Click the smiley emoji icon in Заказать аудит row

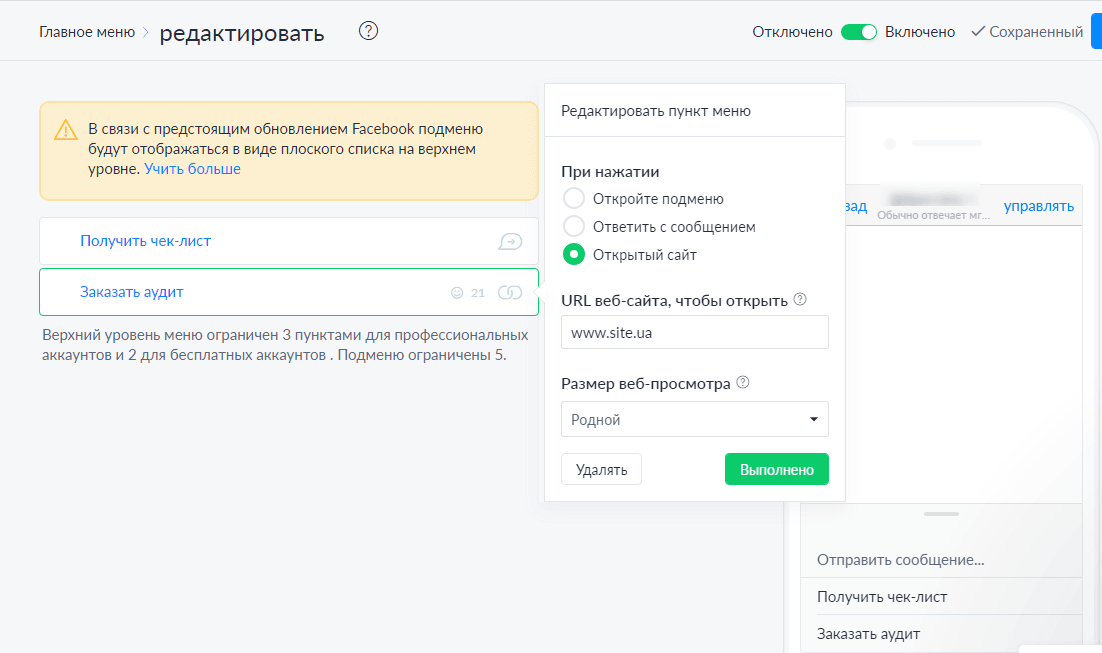tap(457, 293)
